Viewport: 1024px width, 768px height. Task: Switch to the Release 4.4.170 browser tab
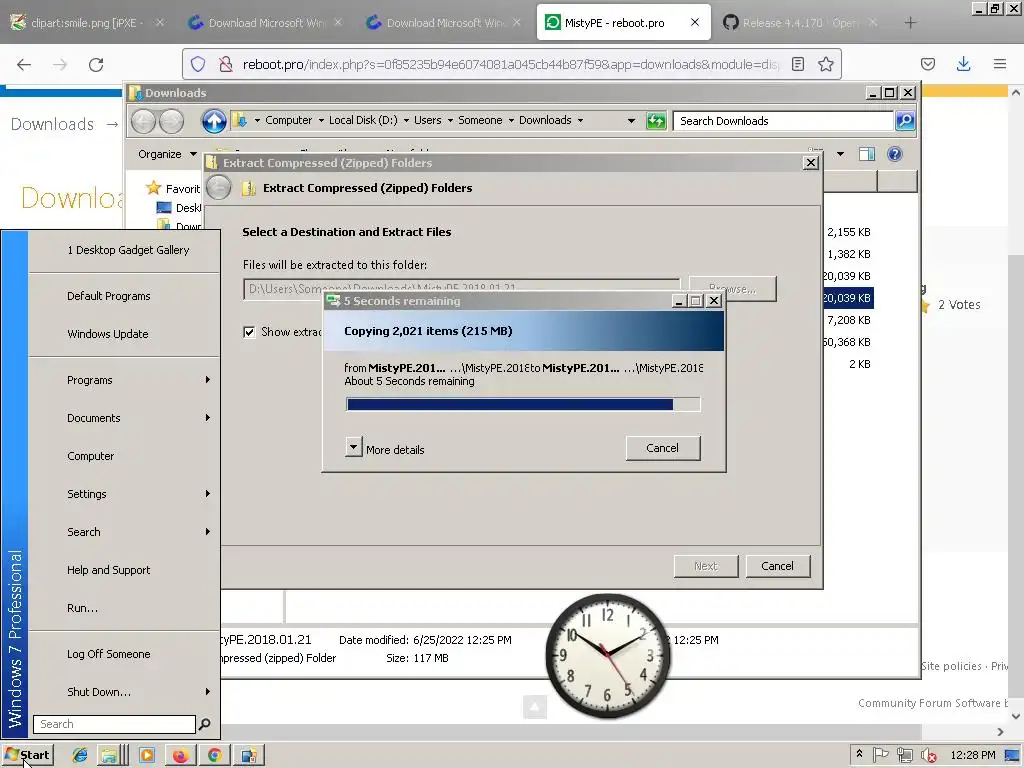click(x=801, y=23)
